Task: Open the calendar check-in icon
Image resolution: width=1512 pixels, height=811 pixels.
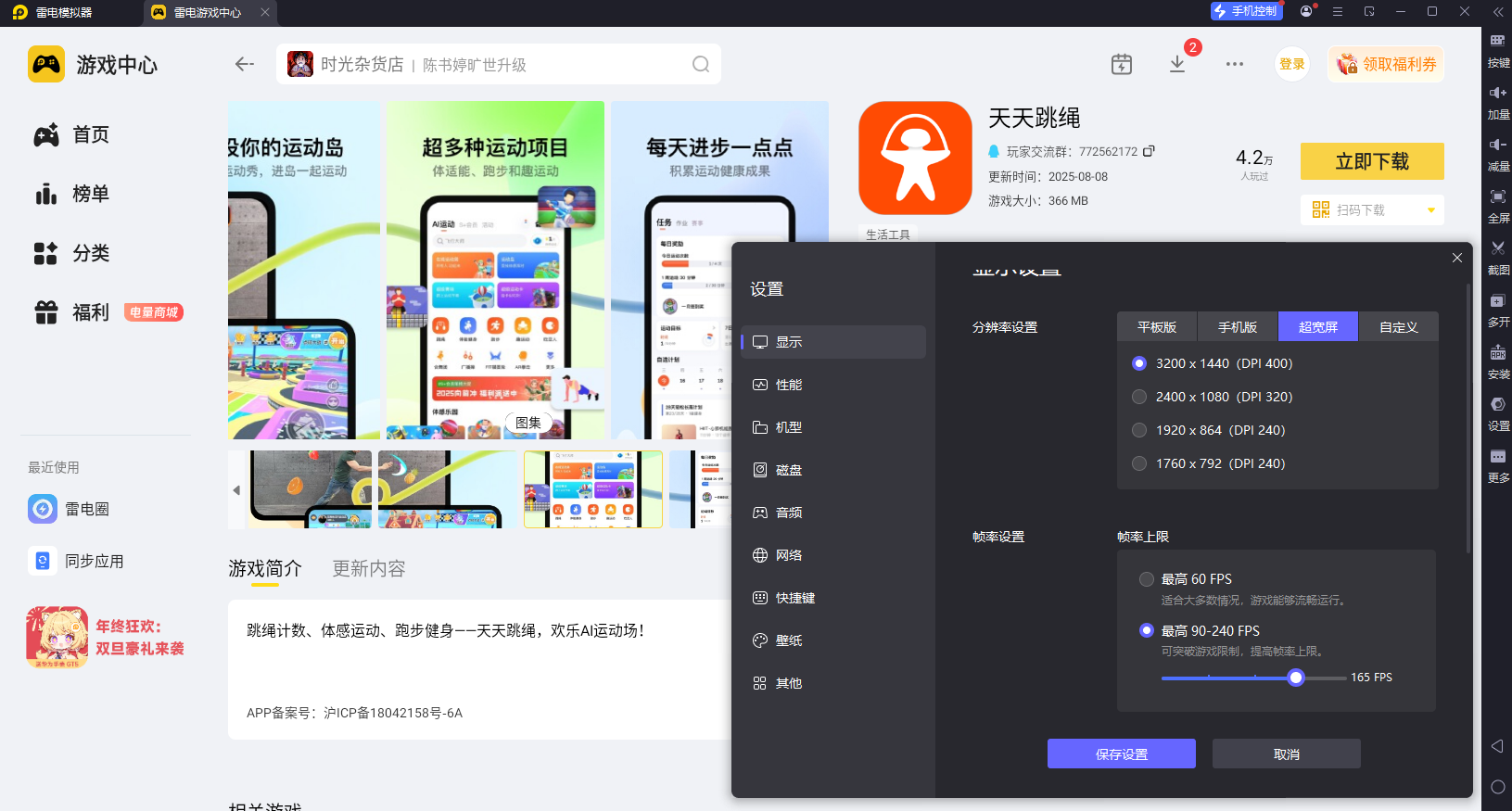Action: coord(1122,64)
